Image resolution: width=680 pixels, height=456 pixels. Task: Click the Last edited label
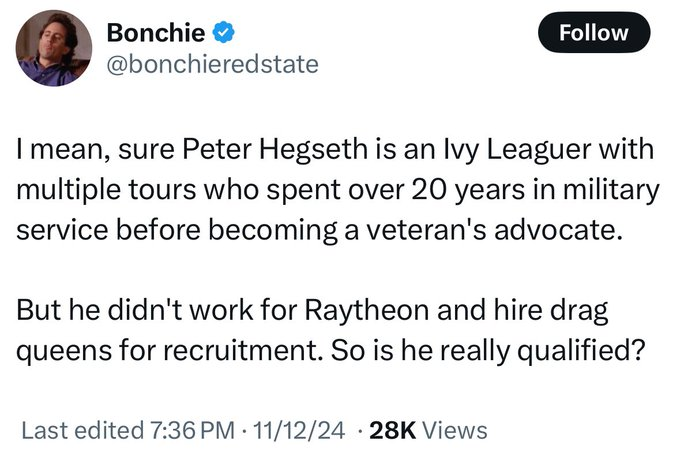click(81, 431)
